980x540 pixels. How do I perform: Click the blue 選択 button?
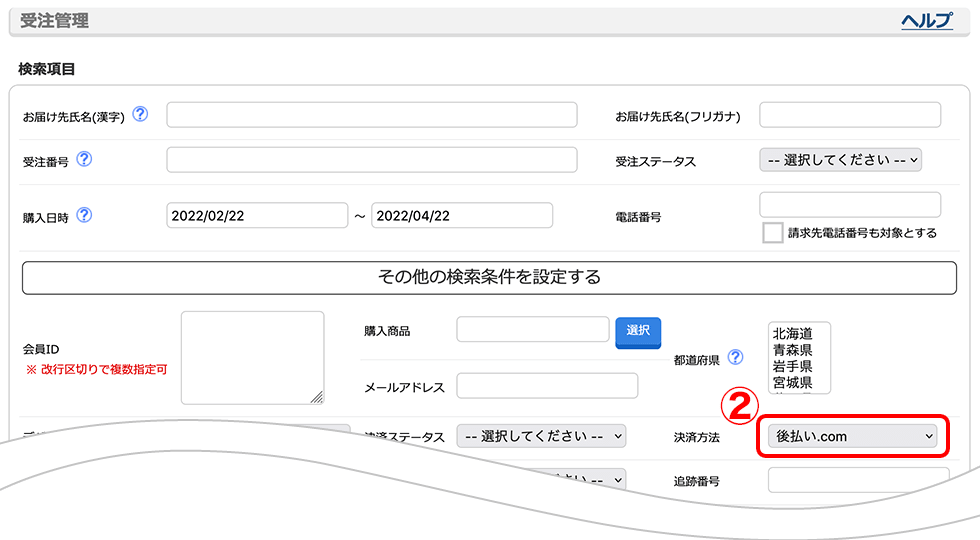pyautogui.click(x=638, y=331)
